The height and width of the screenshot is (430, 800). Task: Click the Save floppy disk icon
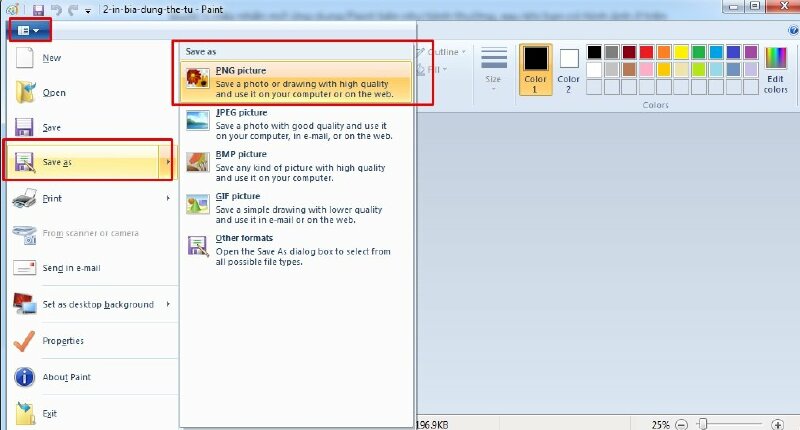pos(25,128)
